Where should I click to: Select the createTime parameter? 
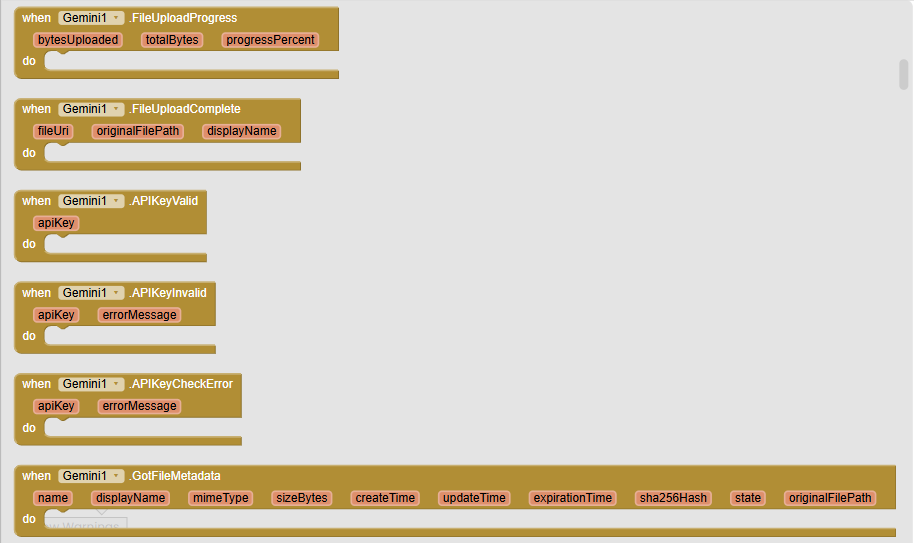pos(385,498)
